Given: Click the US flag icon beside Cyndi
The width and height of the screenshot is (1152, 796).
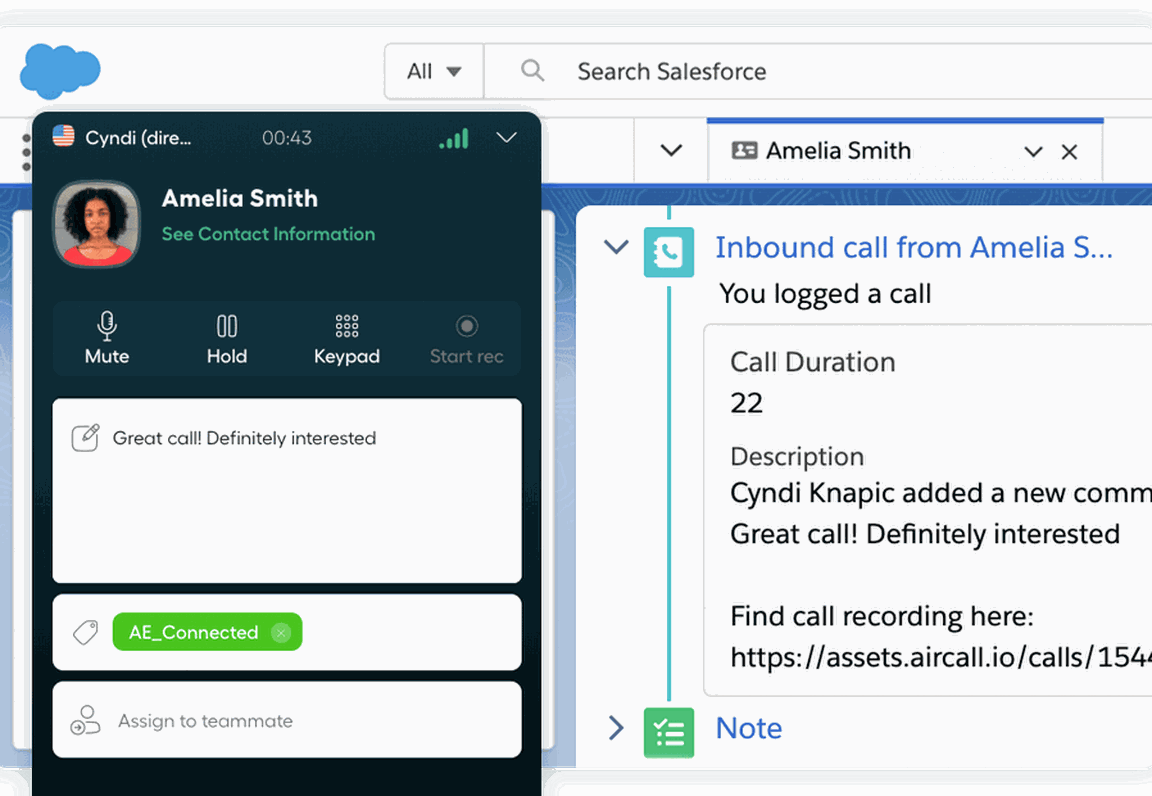Looking at the screenshot, I should tap(64, 136).
